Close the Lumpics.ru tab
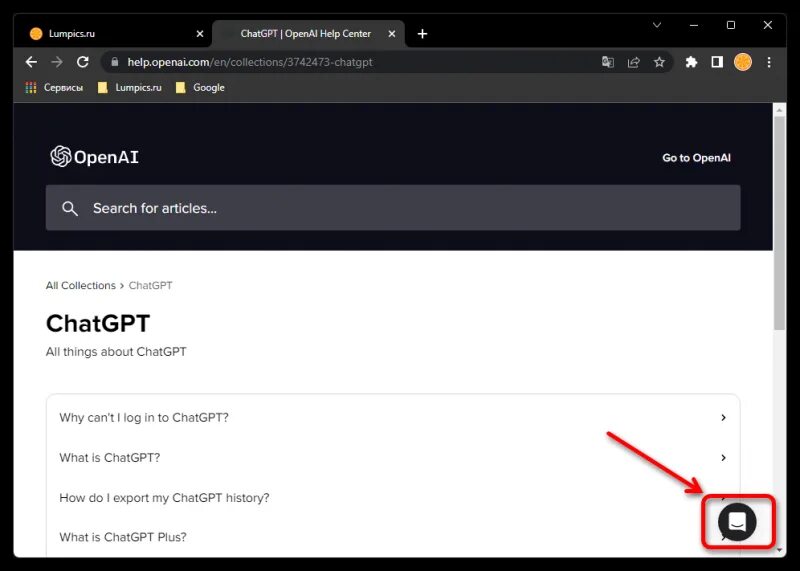Viewport: 800px width, 571px height. click(200, 34)
